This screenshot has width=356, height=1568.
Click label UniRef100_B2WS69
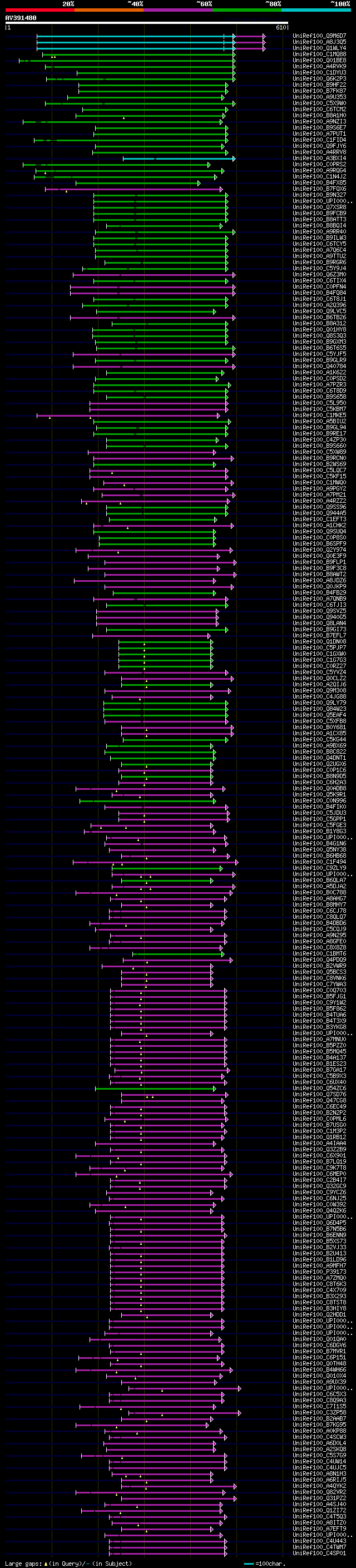[x=319, y=464]
